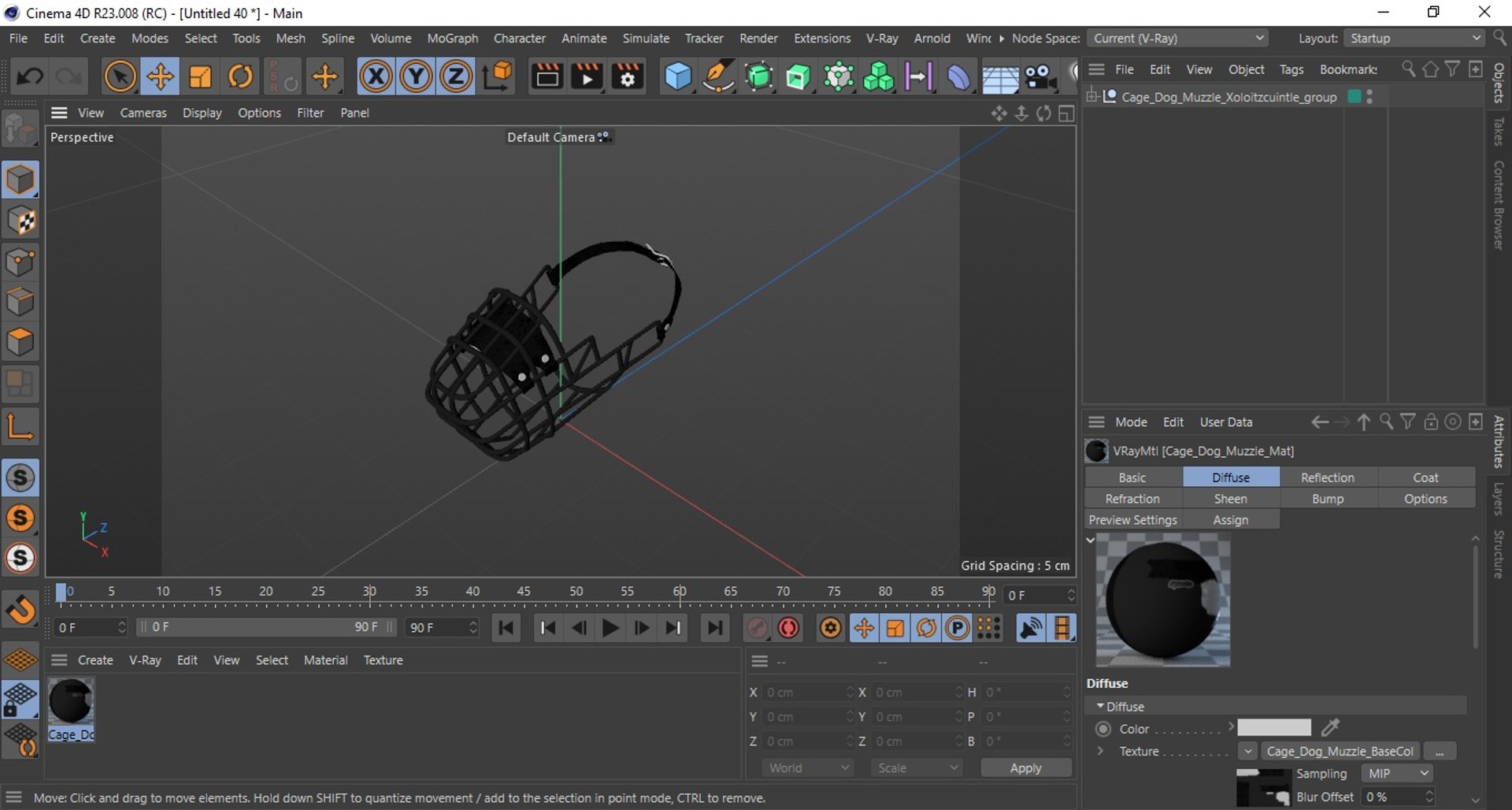This screenshot has width=1512, height=810.
Task: Toggle Y axis lock
Action: pyautogui.click(x=416, y=76)
